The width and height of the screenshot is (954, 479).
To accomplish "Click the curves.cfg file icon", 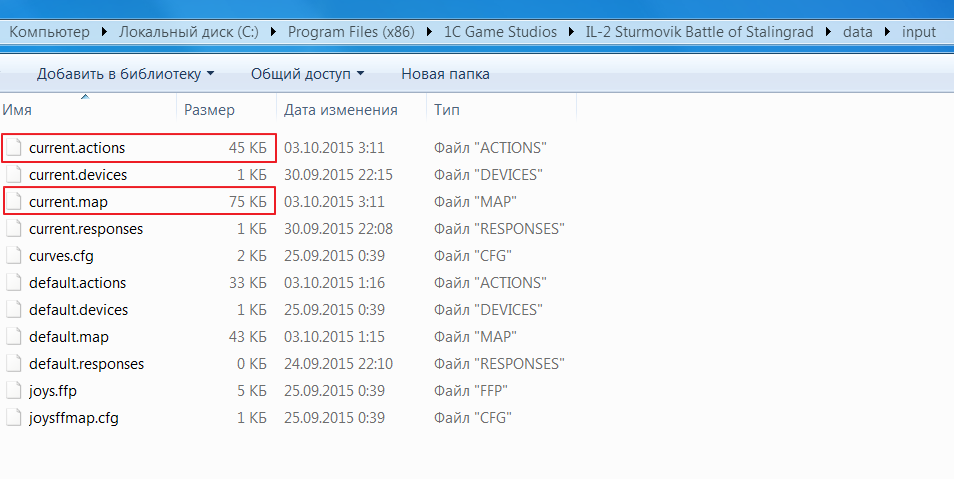I will 13,256.
